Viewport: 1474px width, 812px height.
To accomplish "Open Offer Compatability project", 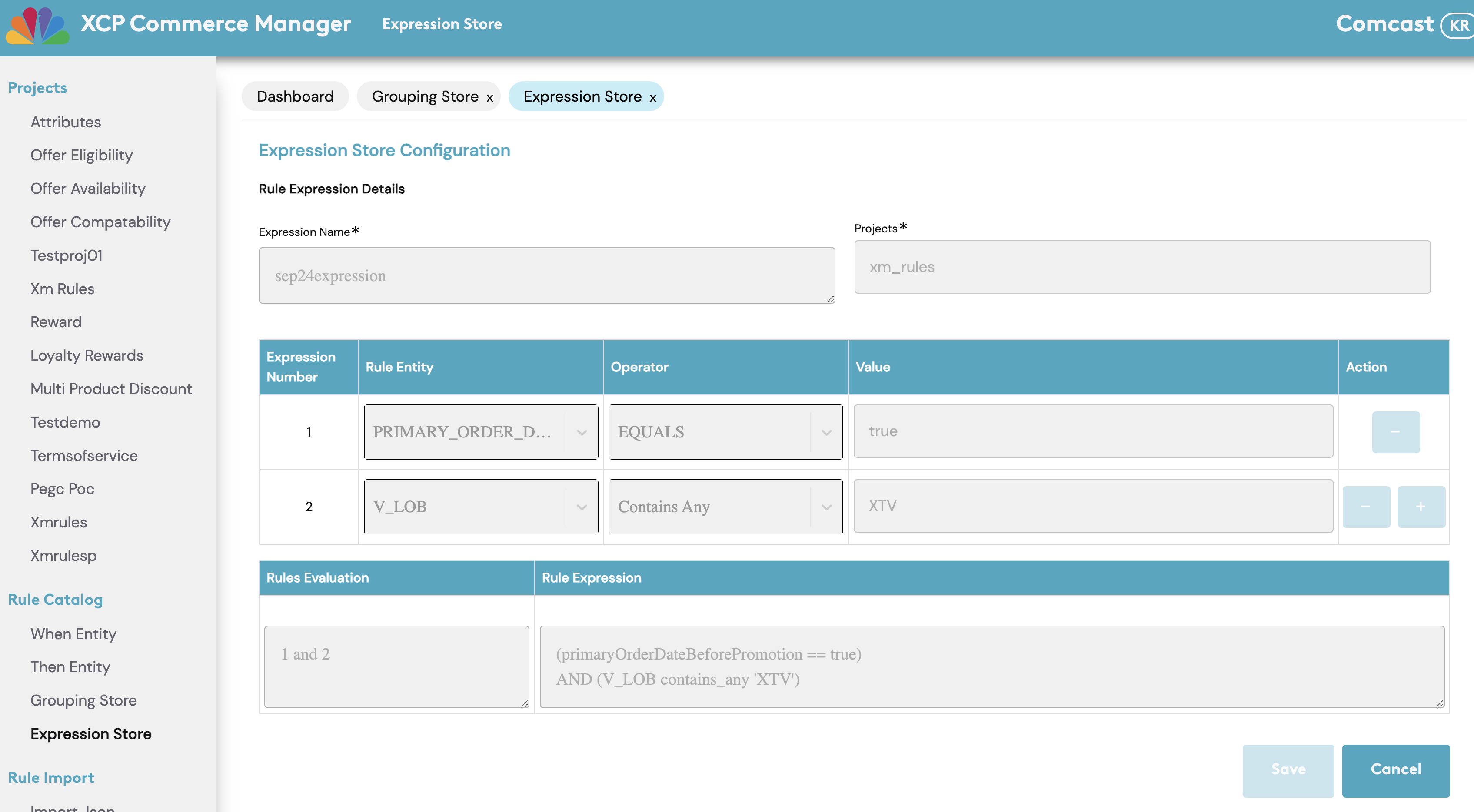I will [101, 222].
